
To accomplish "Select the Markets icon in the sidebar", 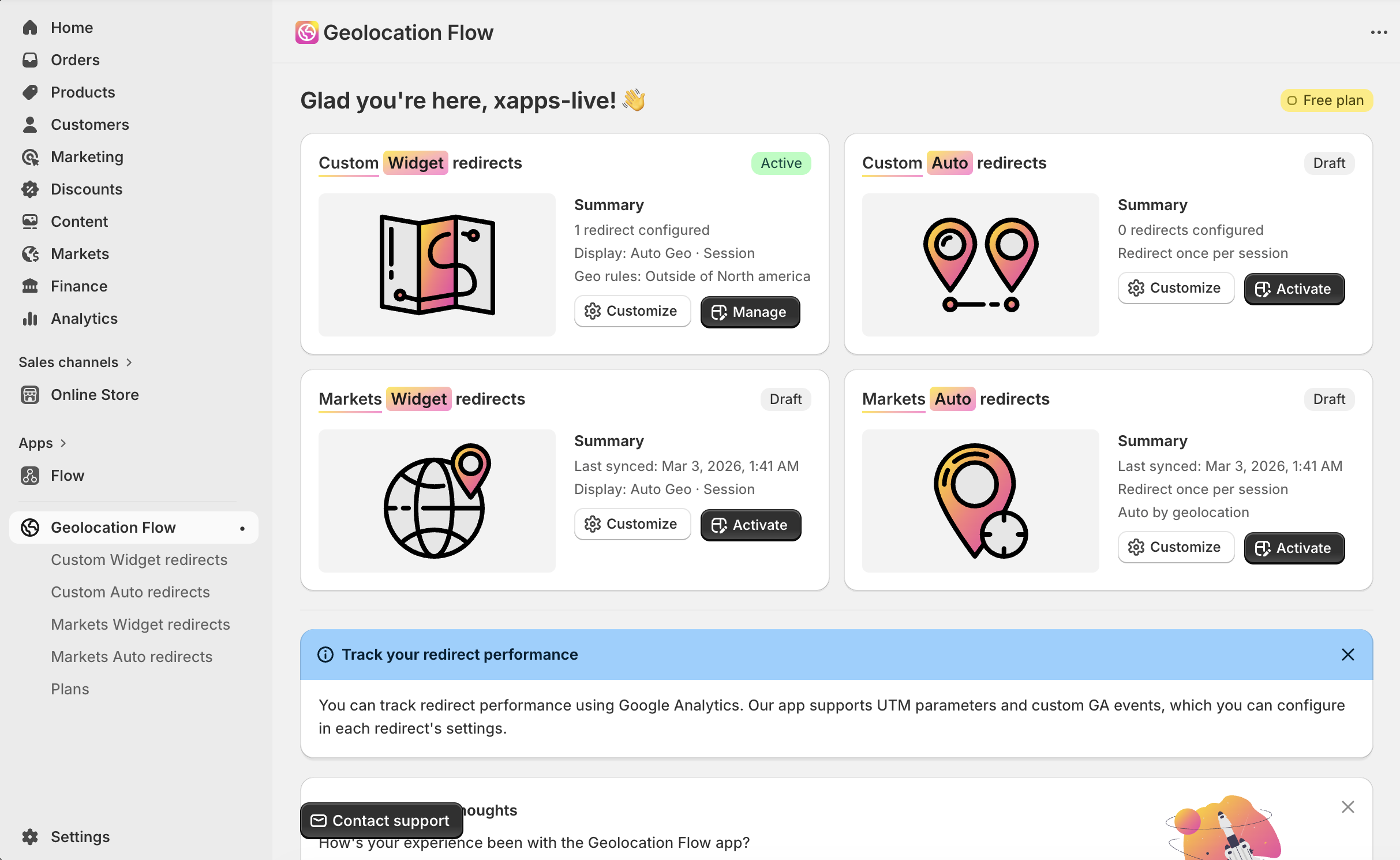I will point(30,253).
